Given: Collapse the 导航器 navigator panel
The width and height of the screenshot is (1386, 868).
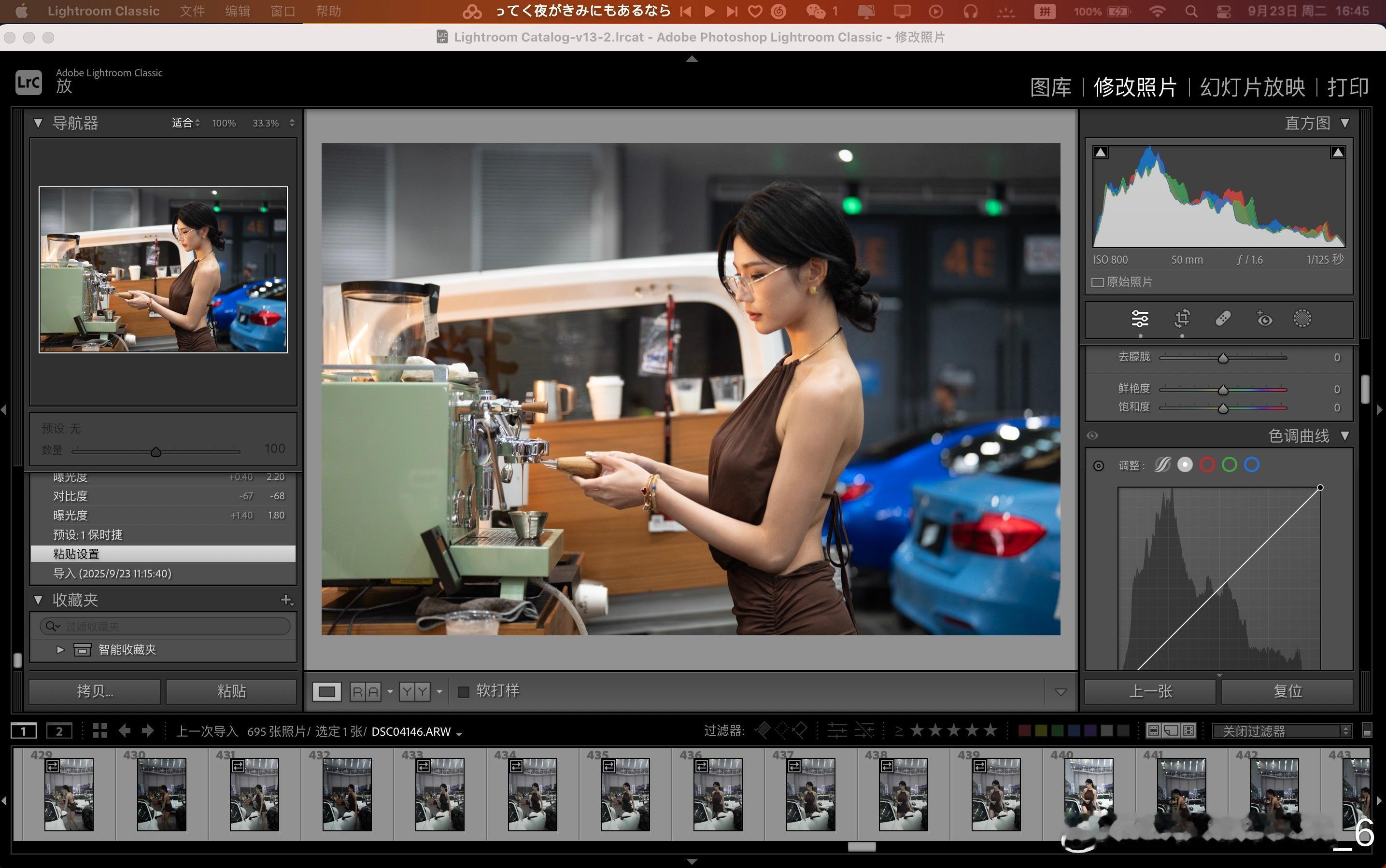Looking at the screenshot, I should click(x=39, y=123).
